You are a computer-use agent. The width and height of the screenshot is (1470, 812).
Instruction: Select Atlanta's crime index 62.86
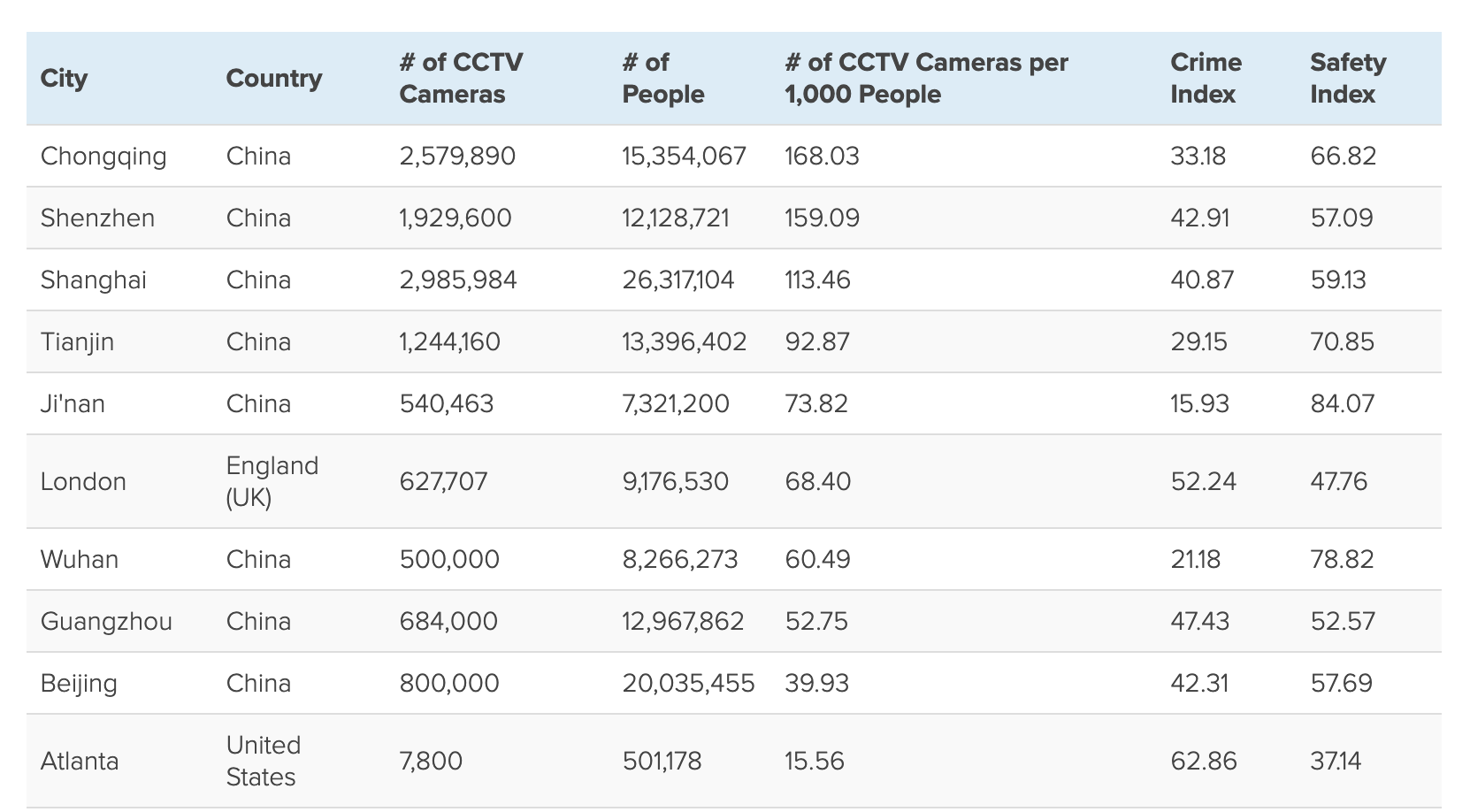(x=1204, y=762)
